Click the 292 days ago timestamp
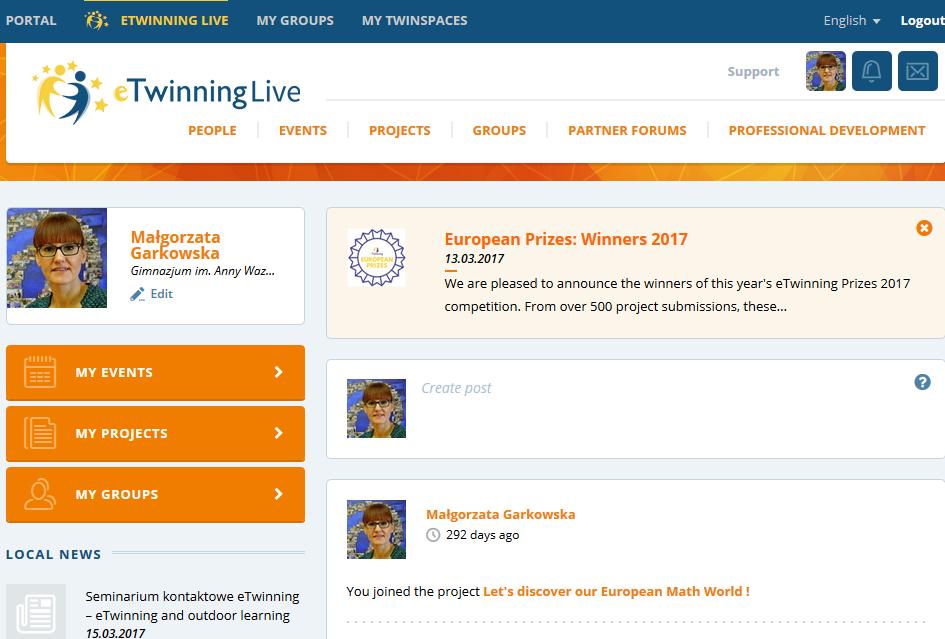The width and height of the screenshot is (945, 639). coord(482,535)
